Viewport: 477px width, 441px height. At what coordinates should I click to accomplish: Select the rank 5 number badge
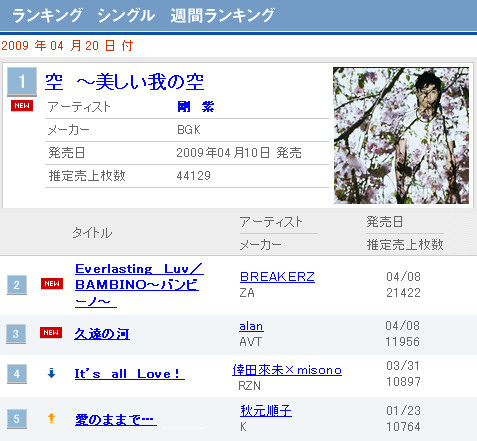coord(17,419)
